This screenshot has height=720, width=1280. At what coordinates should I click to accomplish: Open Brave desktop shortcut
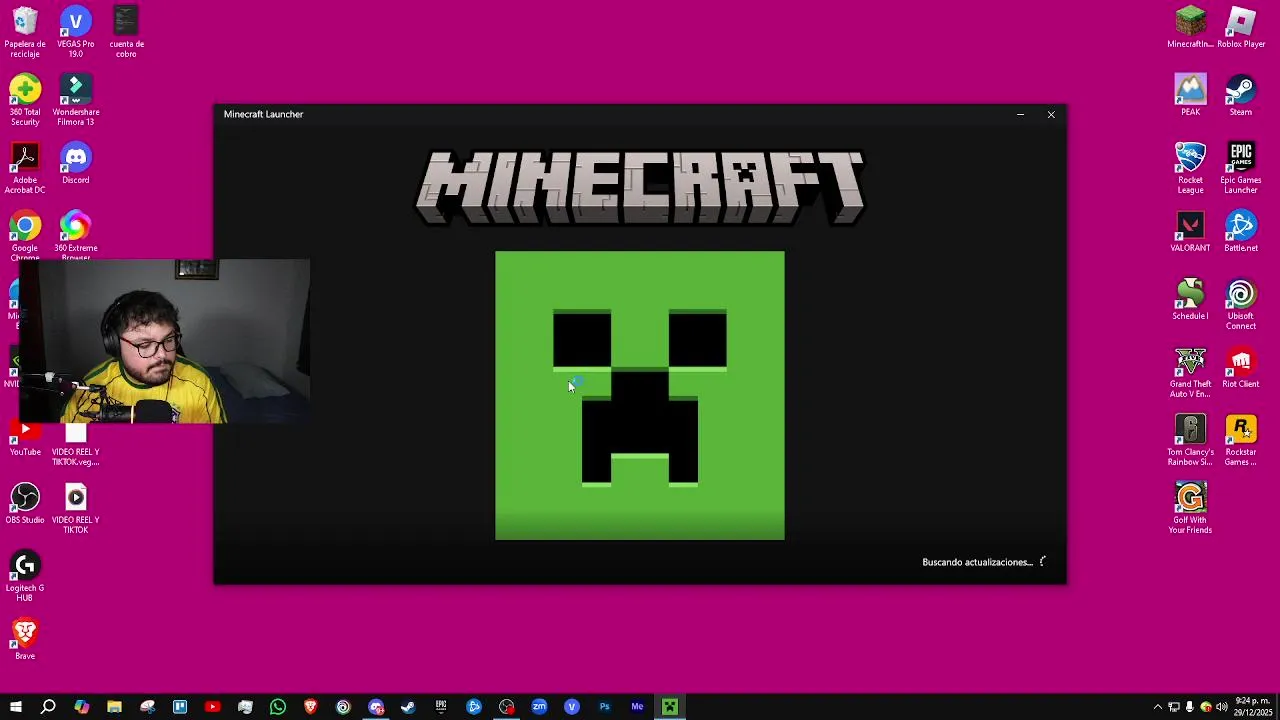25,639
